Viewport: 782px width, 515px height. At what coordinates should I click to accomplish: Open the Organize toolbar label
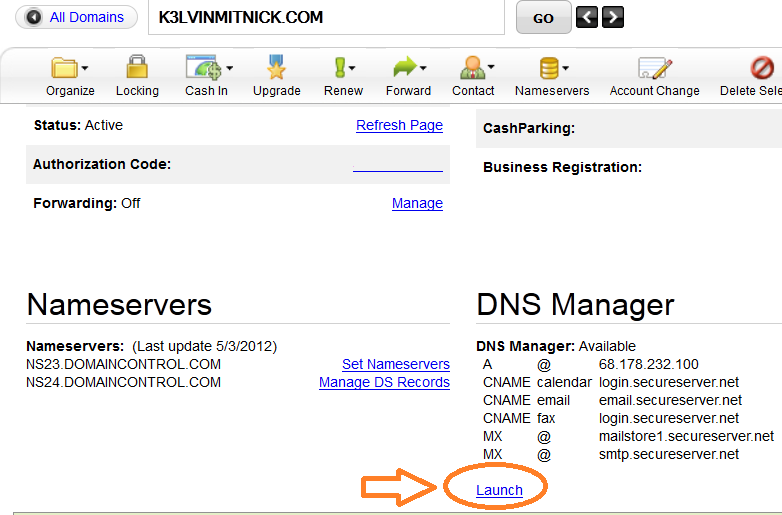70,91
